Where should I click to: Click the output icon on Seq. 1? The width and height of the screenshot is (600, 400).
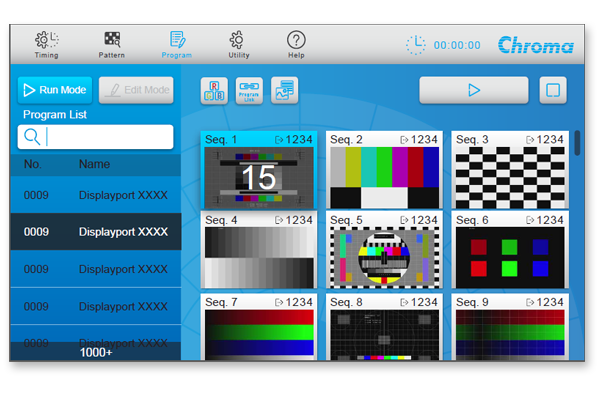coord(279,140)
